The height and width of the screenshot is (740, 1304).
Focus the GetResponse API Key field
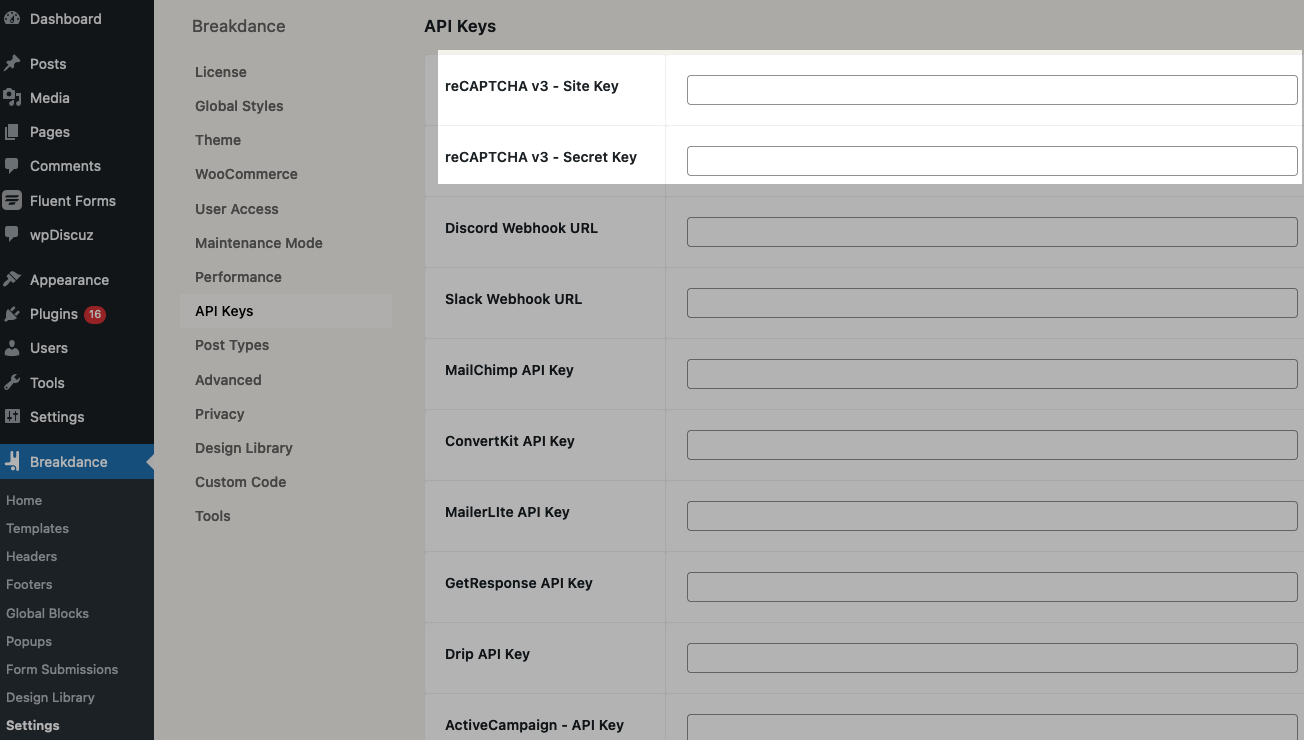tap(992, 587)
